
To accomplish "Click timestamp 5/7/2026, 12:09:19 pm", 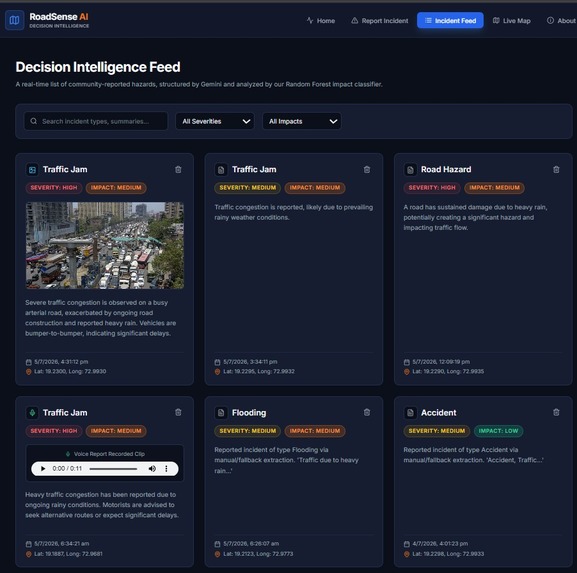I will coord(441,362).
